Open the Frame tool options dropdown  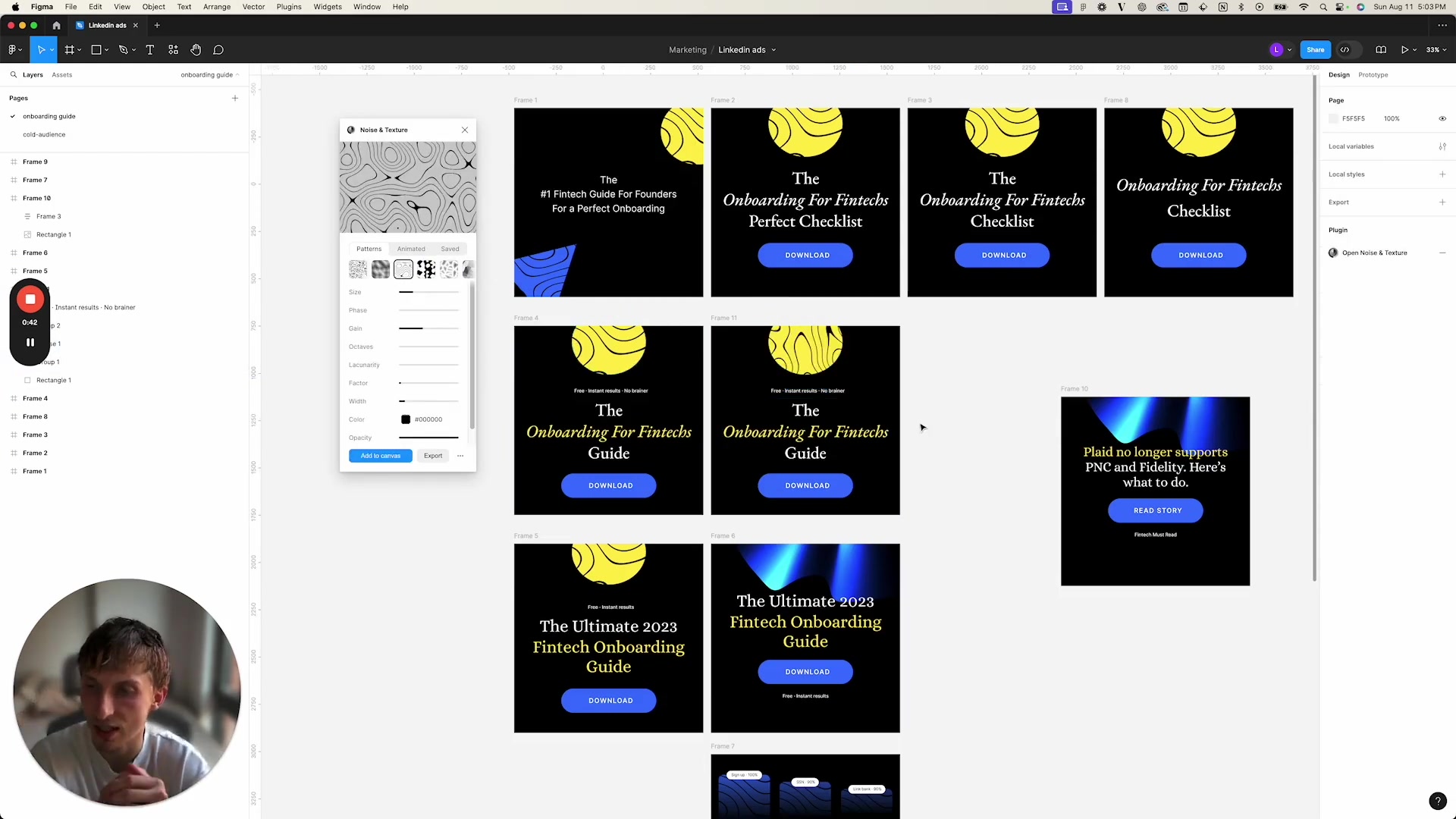coord(80,50)
